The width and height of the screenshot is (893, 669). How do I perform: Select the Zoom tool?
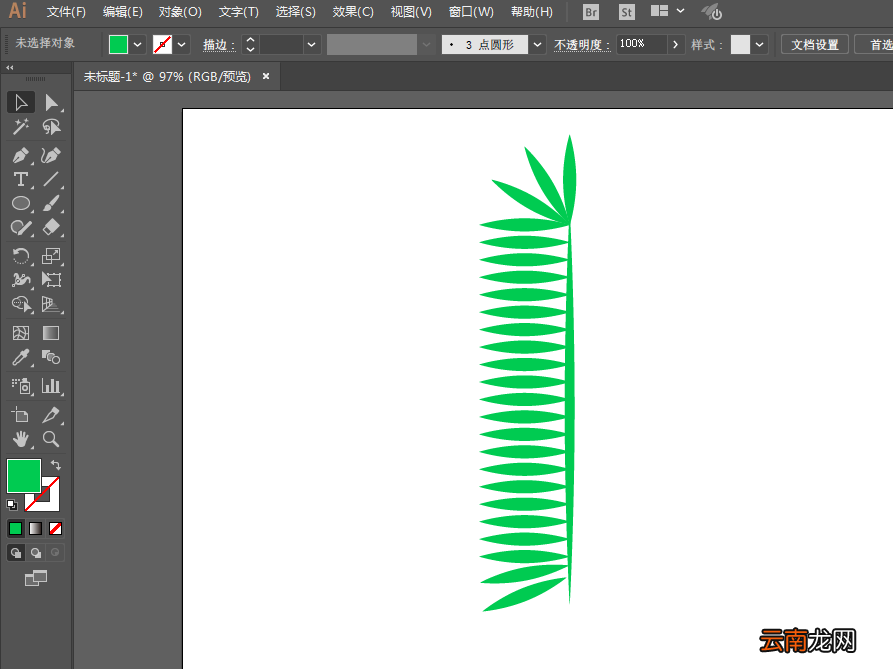pos(51,439)
